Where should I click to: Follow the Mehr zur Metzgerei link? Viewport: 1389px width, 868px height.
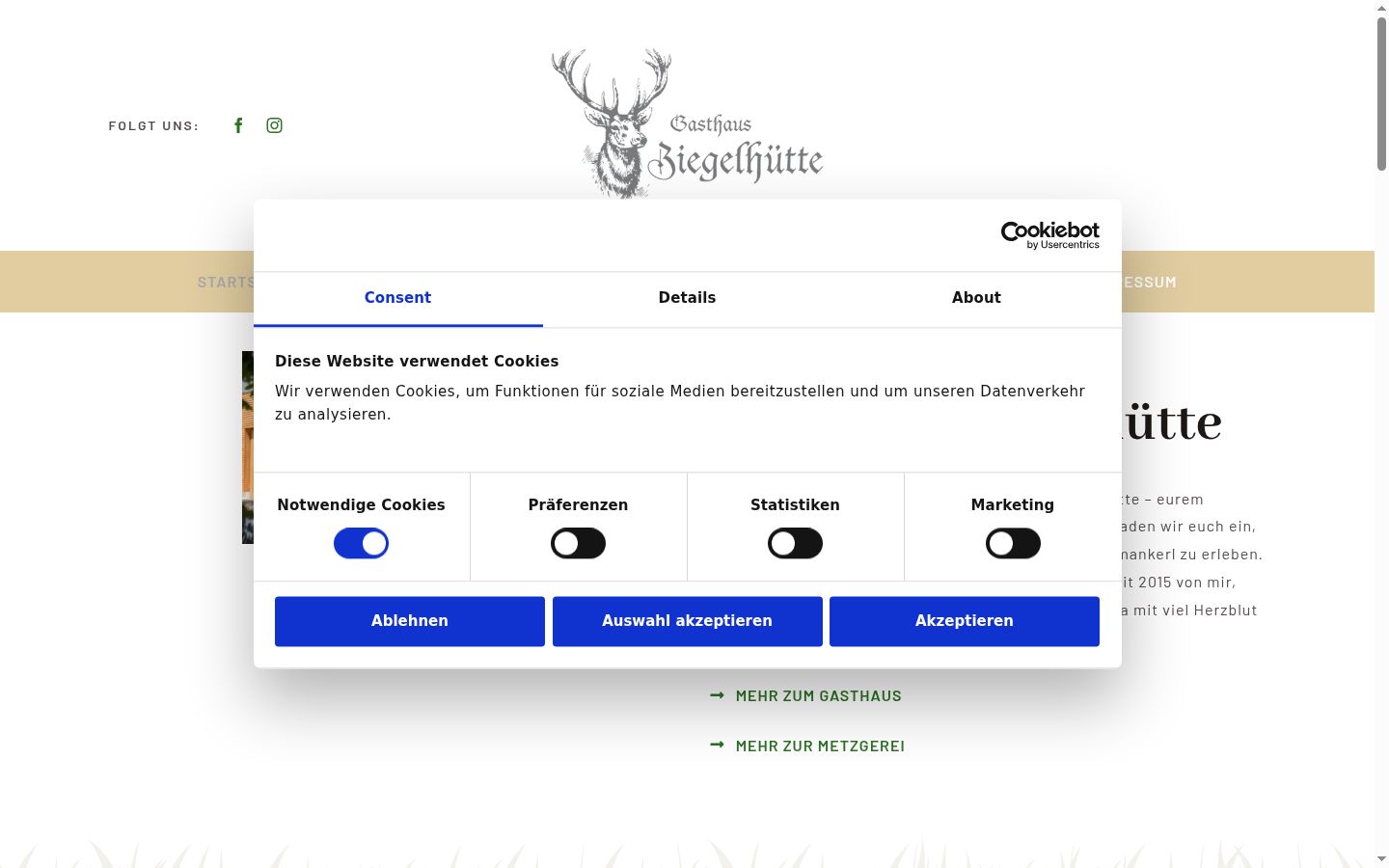coord(820,746)
